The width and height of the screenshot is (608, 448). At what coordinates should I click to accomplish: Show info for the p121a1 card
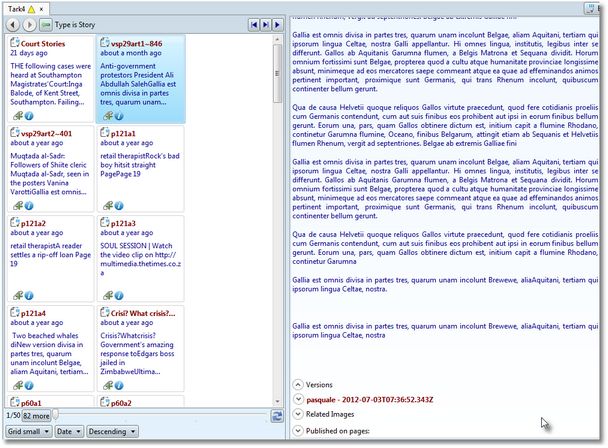(x=119, y=206)
